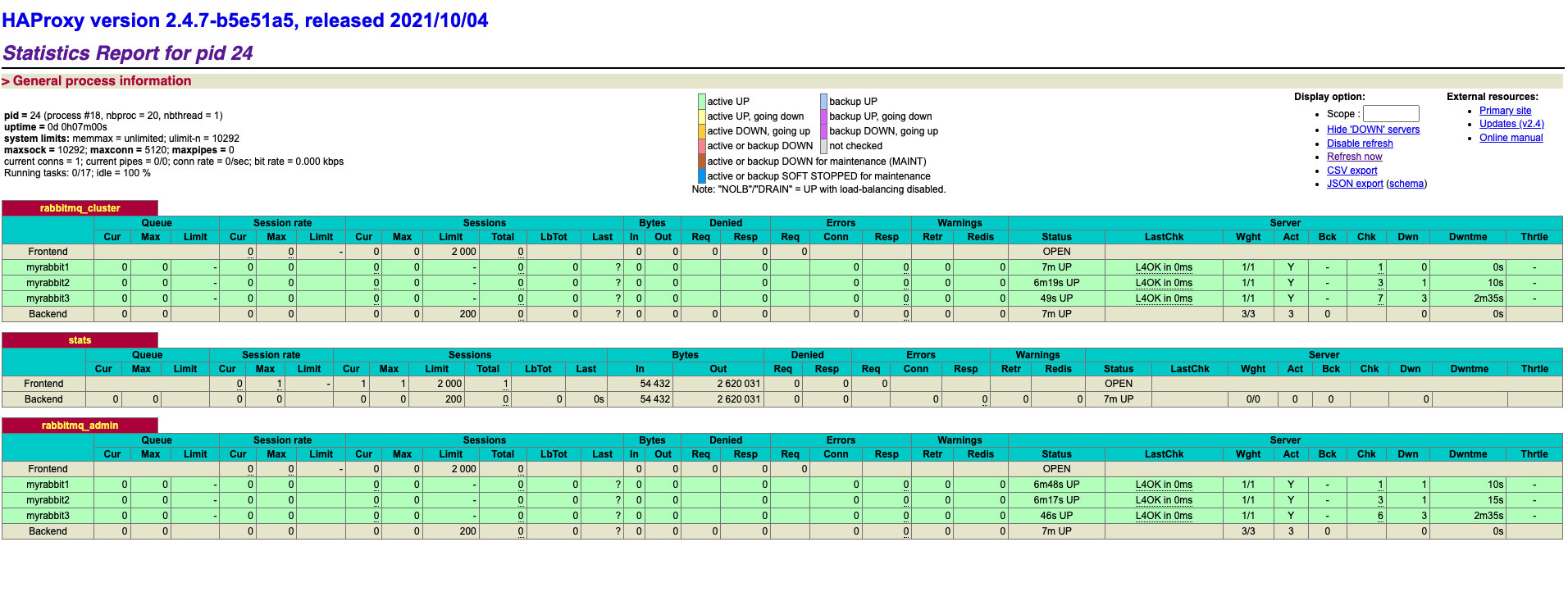The width and height of the screenshot is (1568, 592).
Task: Click the 46s UP status cell
Action: click(1056, 516)
